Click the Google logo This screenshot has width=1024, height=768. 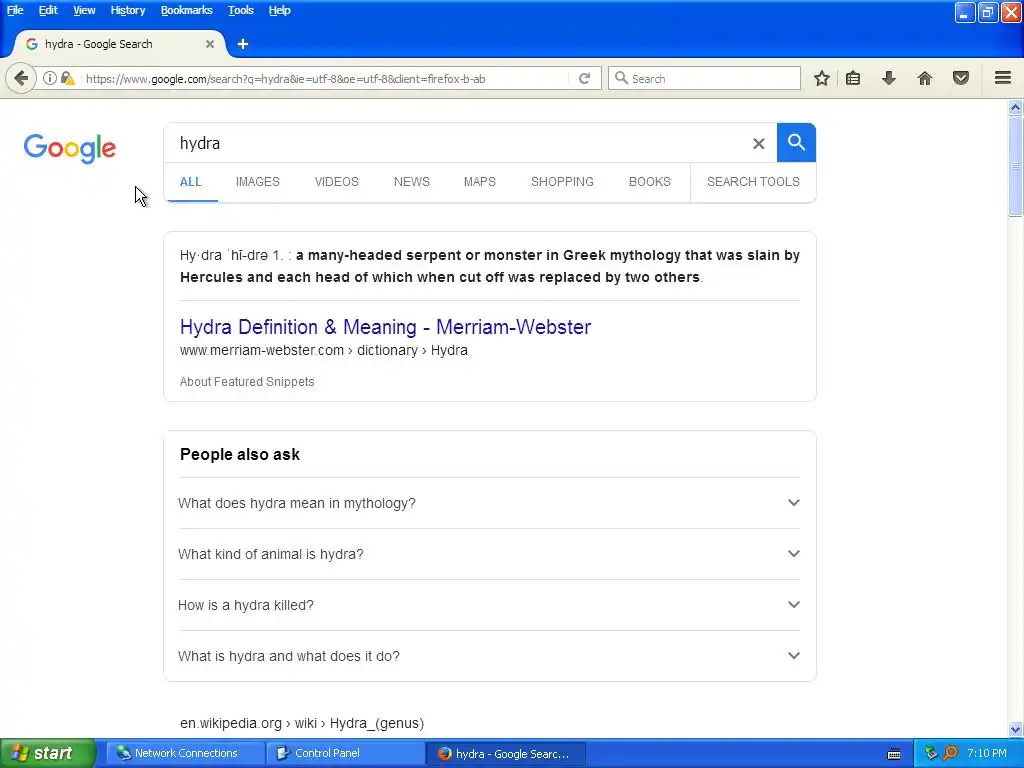[x=70, y=149]
